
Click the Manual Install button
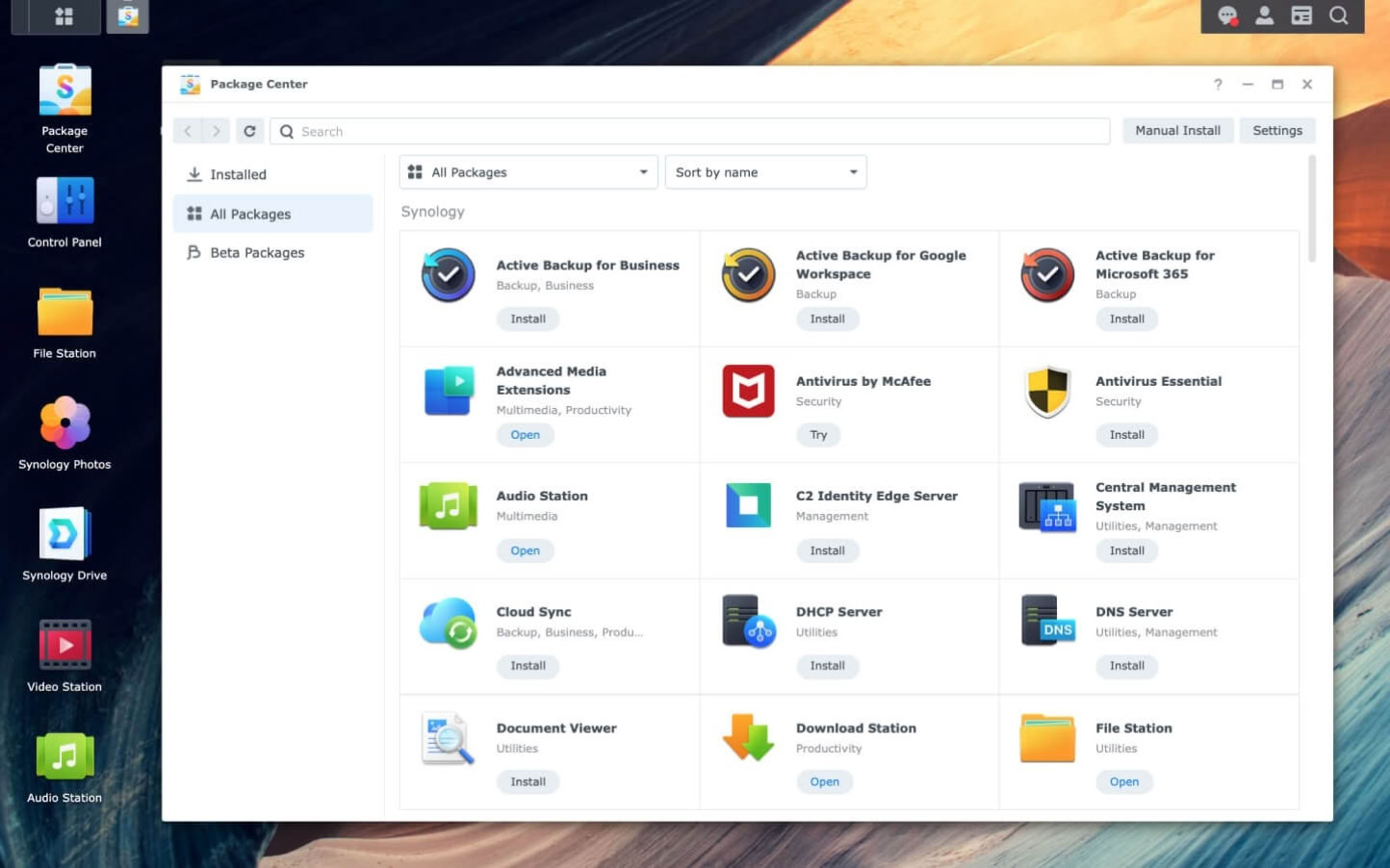click(x=1176, y=131)
